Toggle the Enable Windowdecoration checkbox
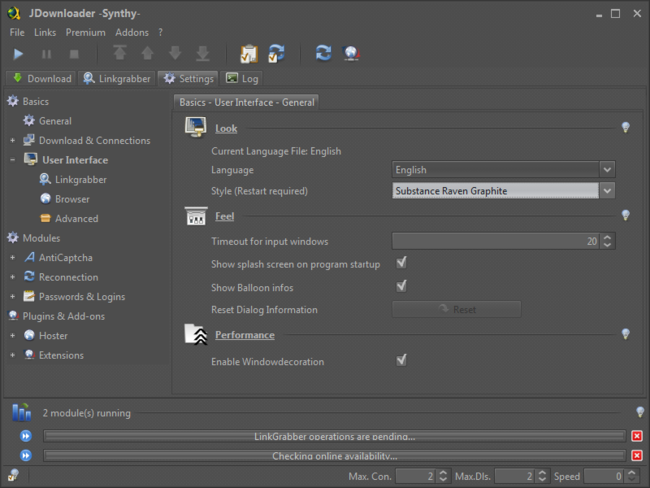Image resolution: width=650 pixels, height=488 pixels. [x=401, y=360]
